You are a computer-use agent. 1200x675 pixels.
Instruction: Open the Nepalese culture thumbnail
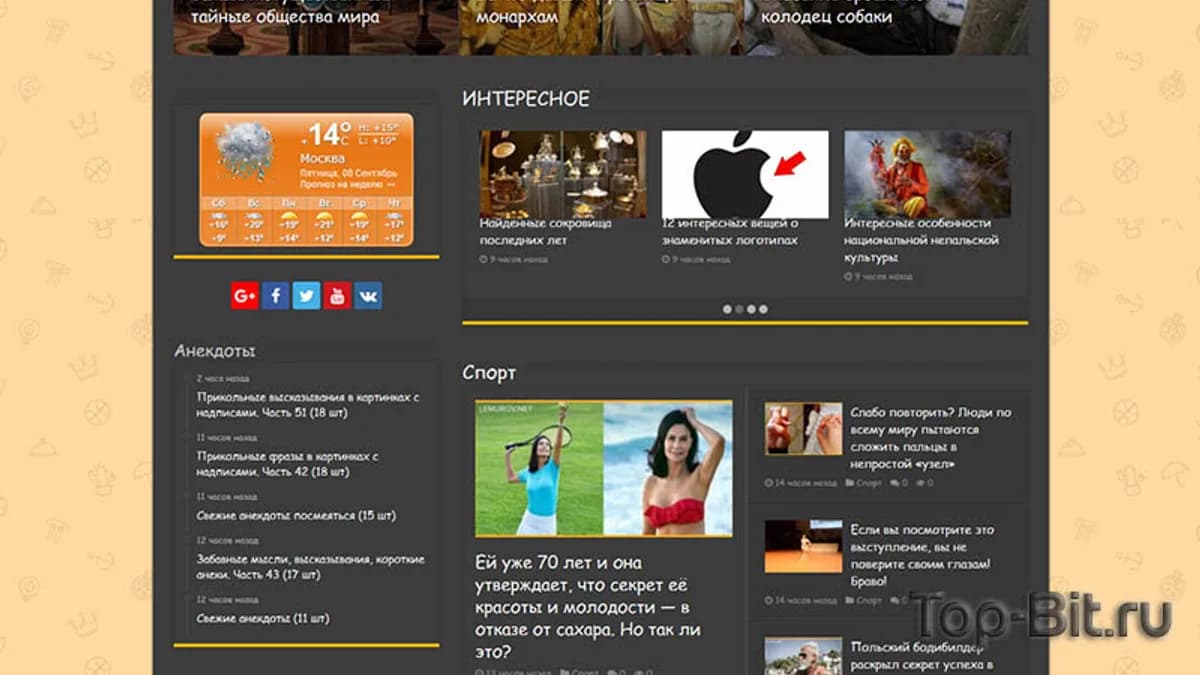click(x=927, y=174)
